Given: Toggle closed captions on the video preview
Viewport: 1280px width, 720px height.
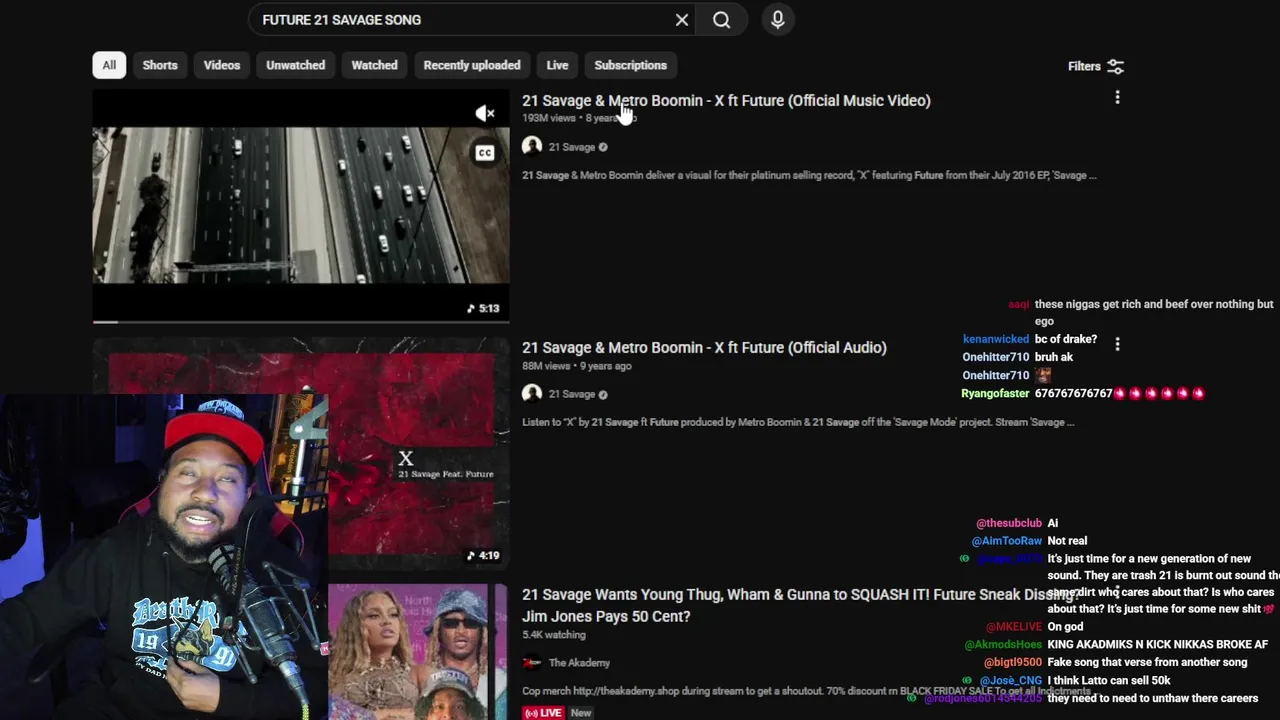Looking at the screenshot, I should coord(485,153).
